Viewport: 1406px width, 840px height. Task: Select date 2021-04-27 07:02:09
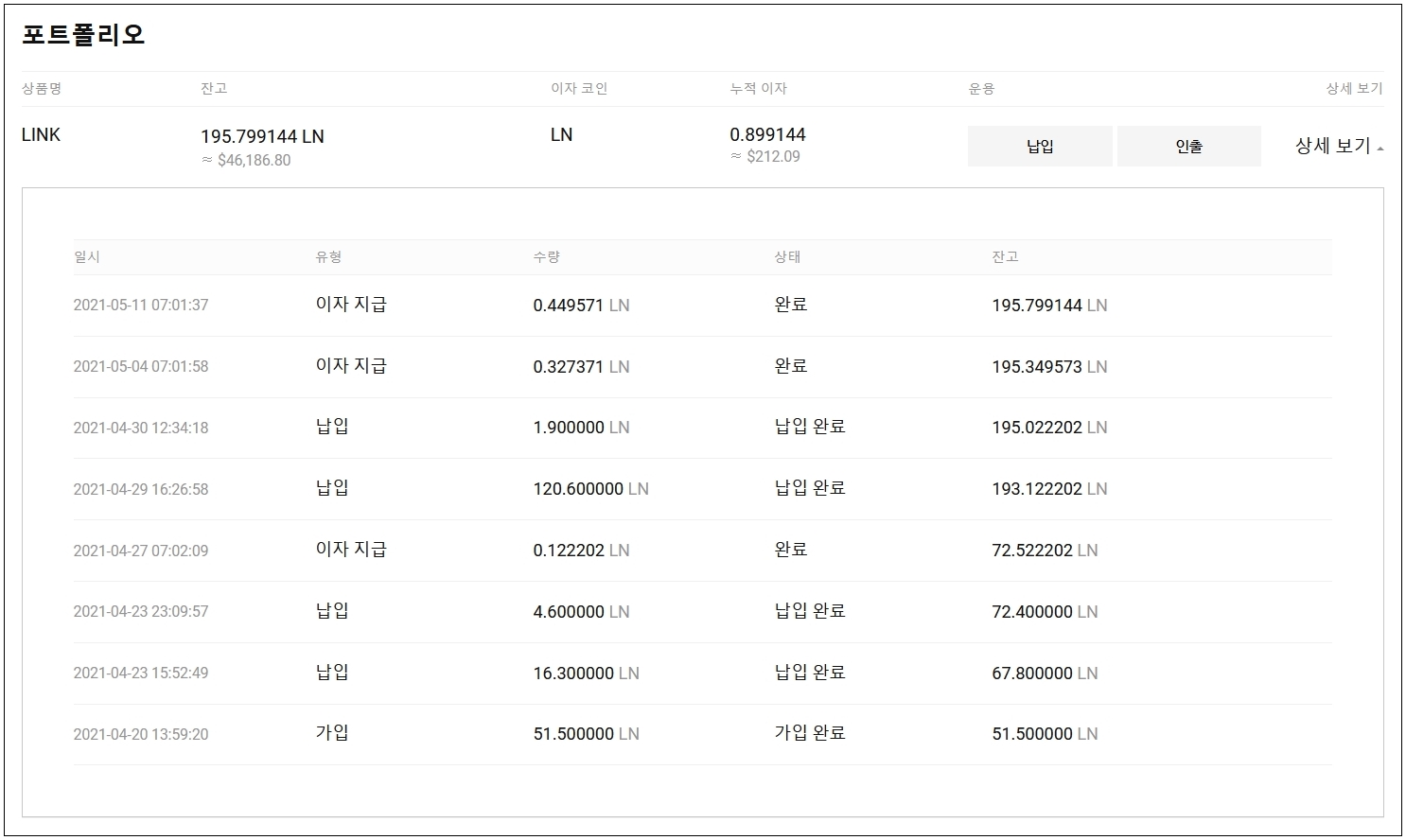click(141, 551)
